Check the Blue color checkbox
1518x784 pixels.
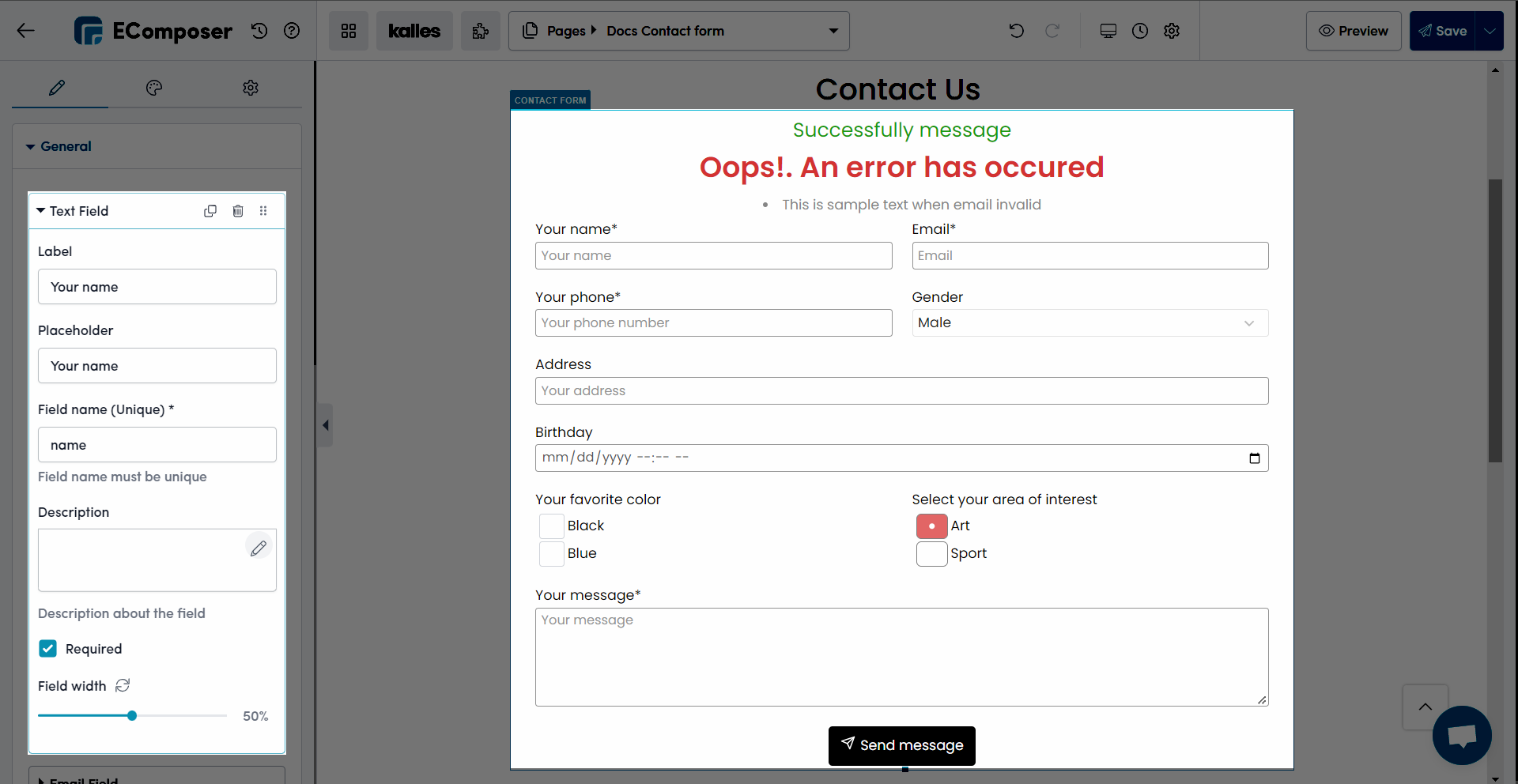552,554
